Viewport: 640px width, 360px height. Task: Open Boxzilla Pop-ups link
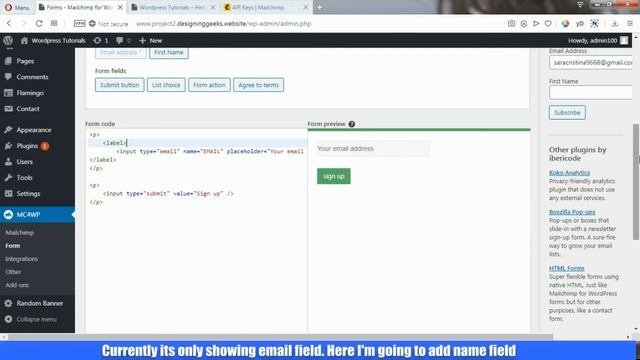click(x=572, y=212)
